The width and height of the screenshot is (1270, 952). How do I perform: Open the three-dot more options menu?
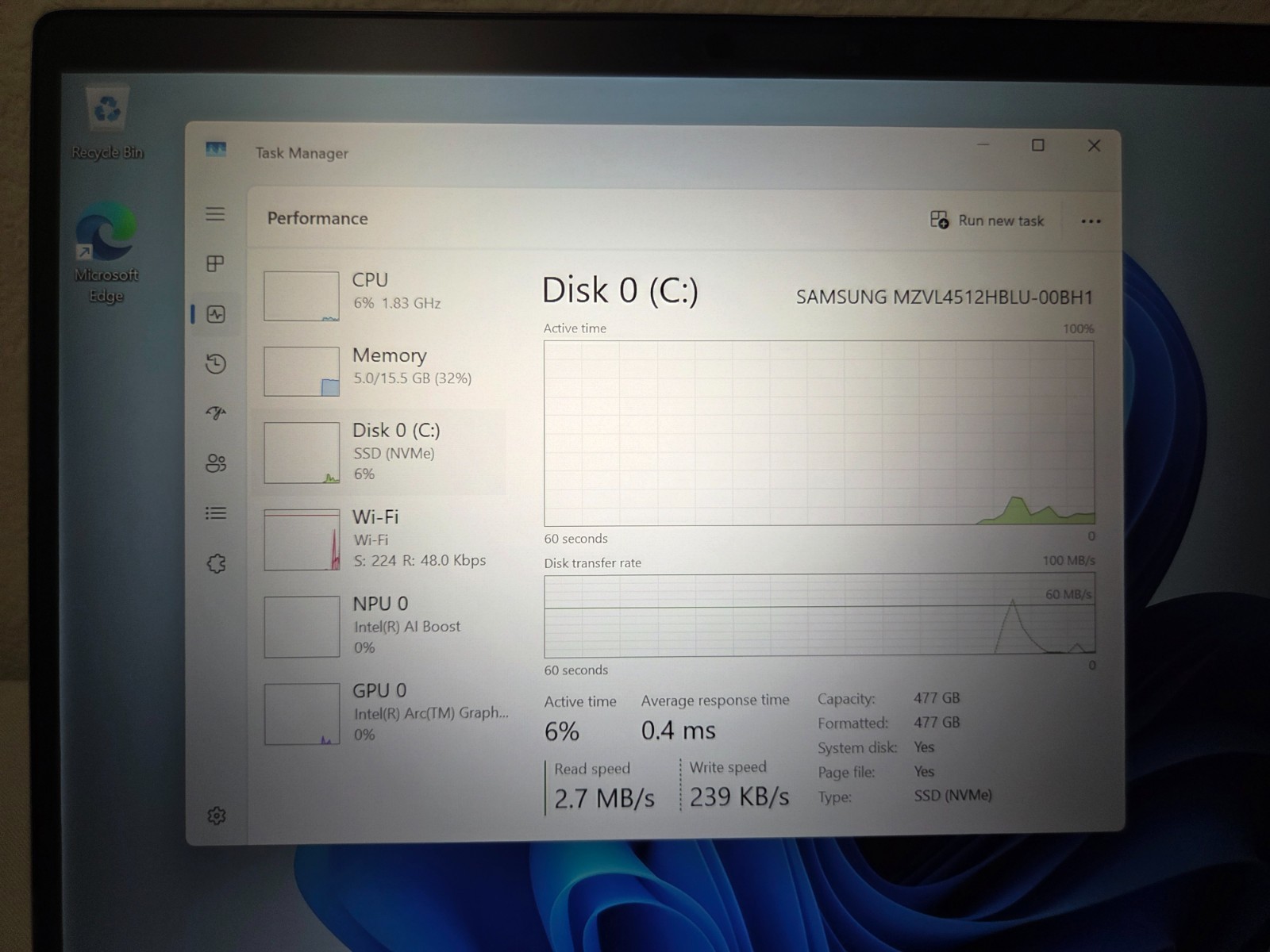[x=1091, y=221]
